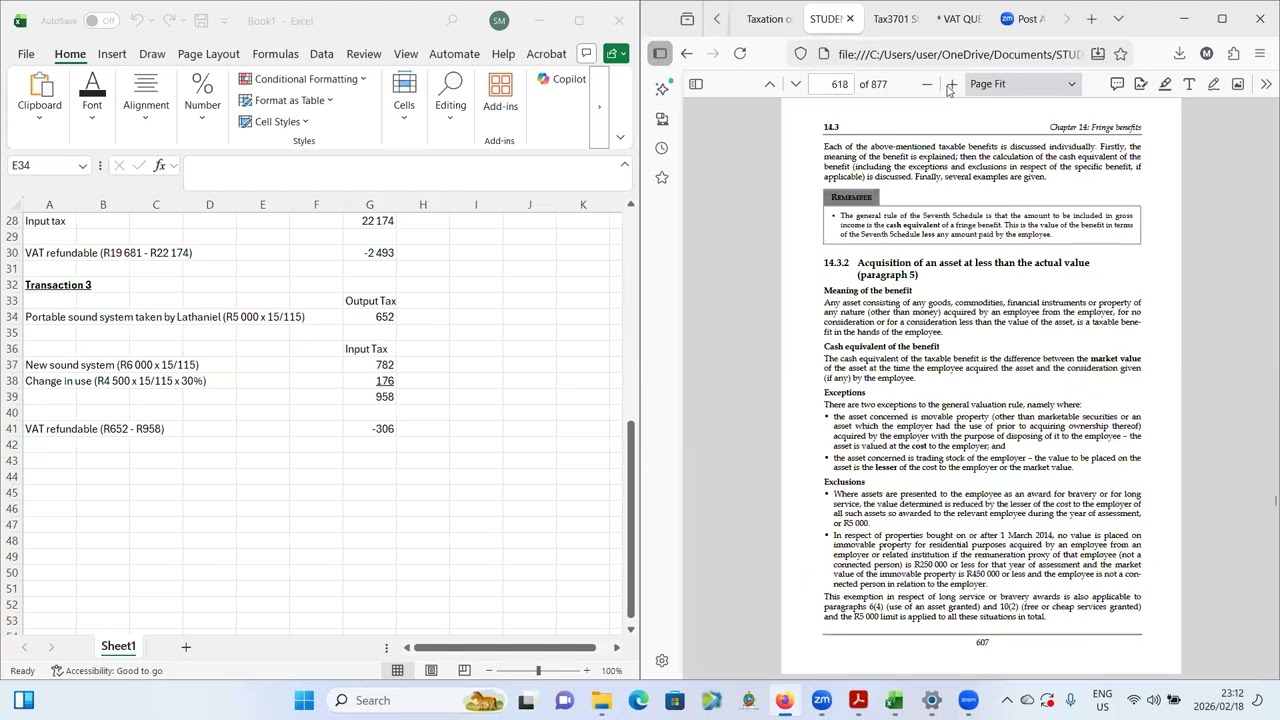Click the Excel zoom in plus button
The image size is (1280, 720).
pyautogui.click(x=587, y=671)
